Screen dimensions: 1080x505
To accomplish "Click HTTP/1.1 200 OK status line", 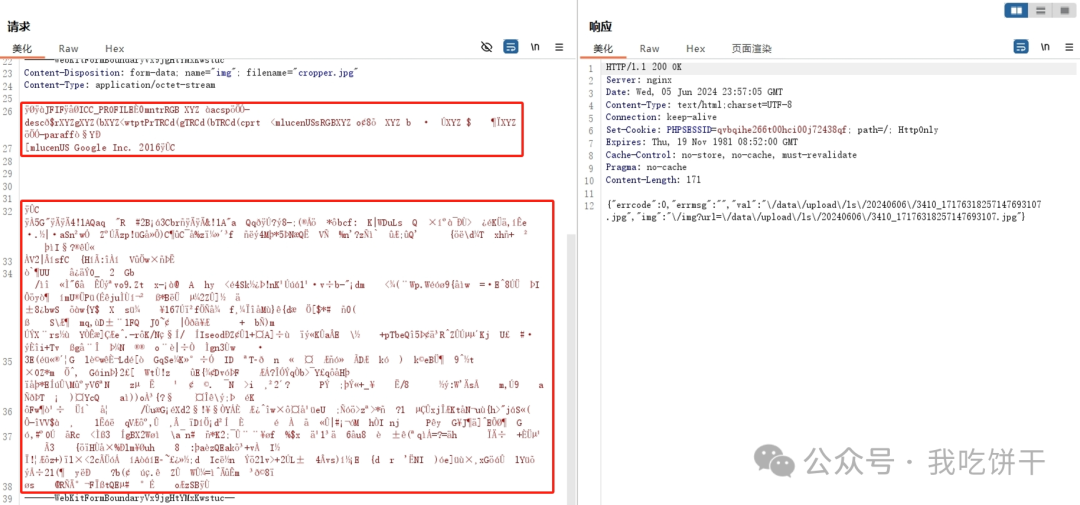I will 643,68.
